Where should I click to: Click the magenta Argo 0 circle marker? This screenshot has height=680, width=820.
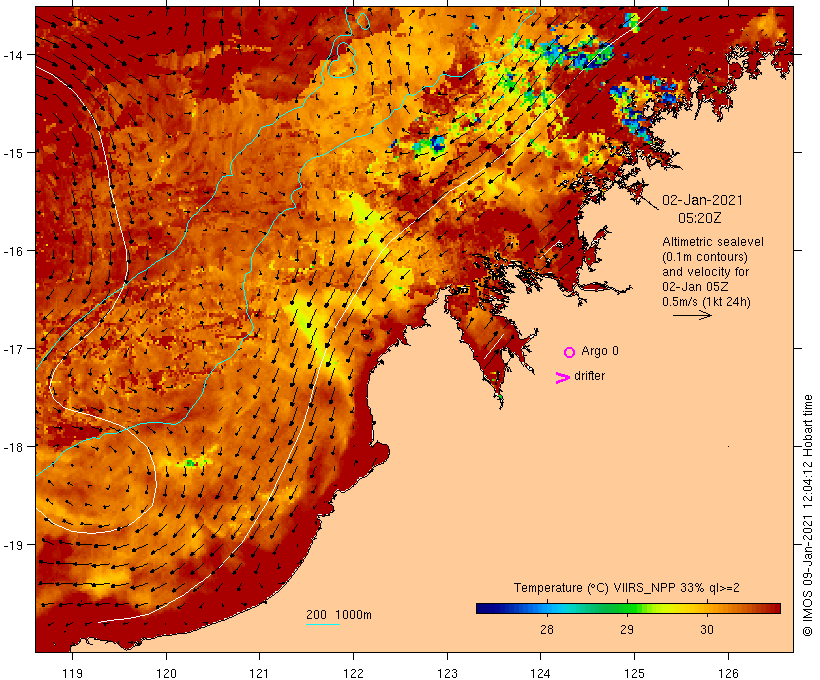(x=569, y=352)
